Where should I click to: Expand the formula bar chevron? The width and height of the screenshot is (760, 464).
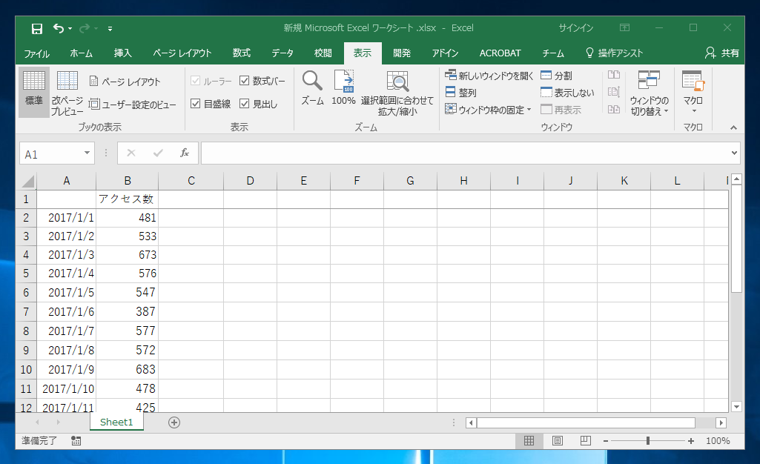click(x=734, y=153)
